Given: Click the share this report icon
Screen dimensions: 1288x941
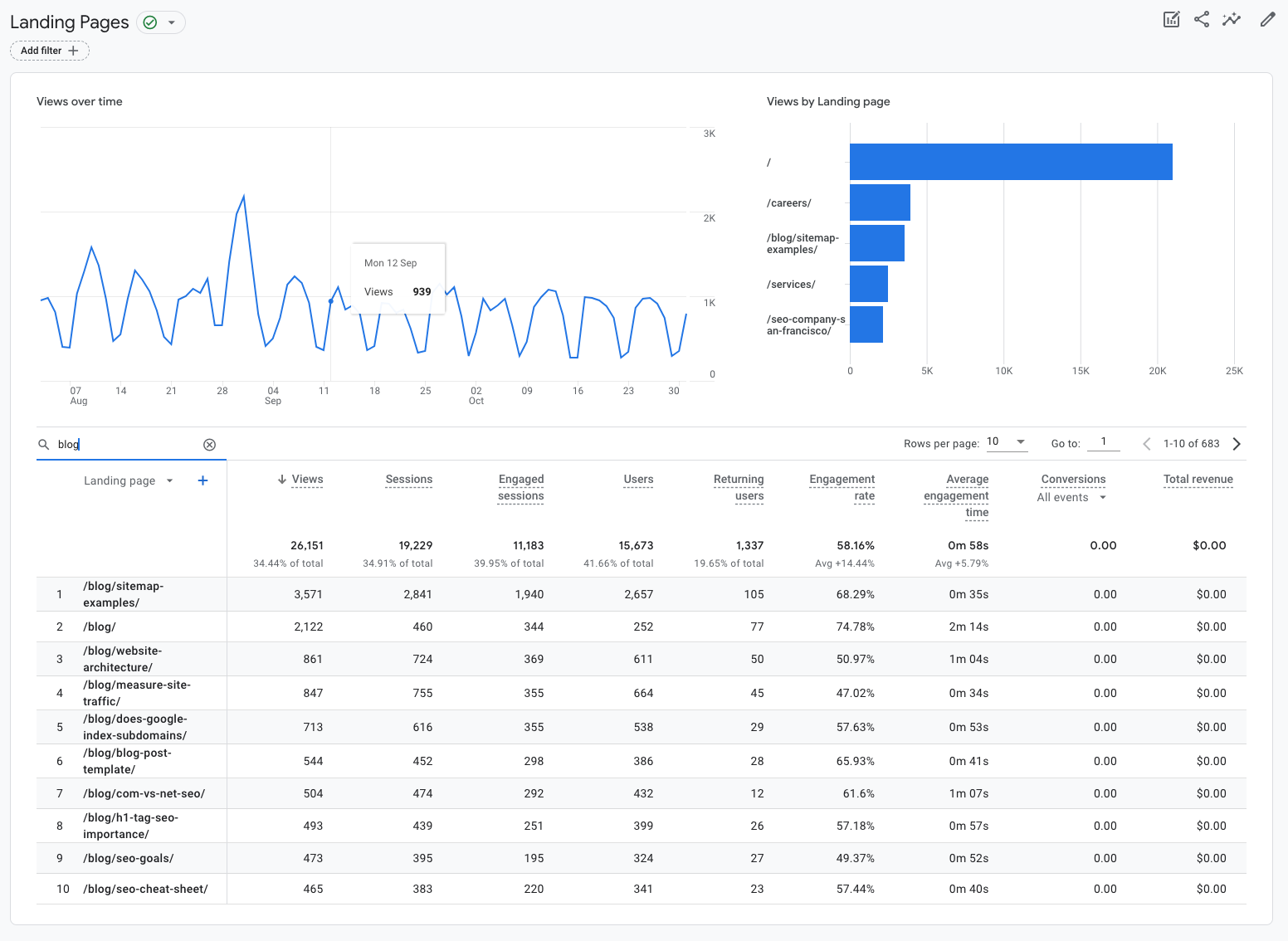Looking at the screenshot, I should pyautogui.click(x=1201, y=20).
